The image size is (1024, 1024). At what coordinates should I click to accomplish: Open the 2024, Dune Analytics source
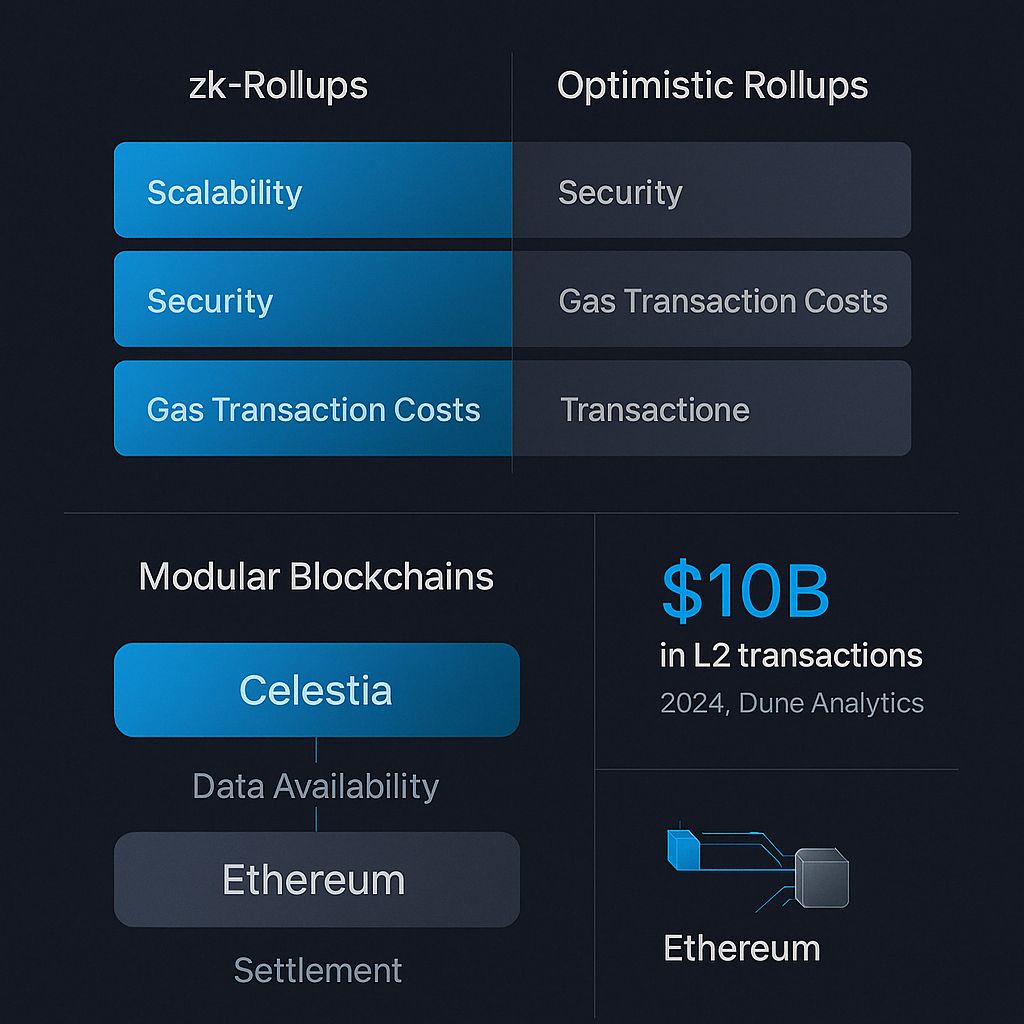click(792, 703)
